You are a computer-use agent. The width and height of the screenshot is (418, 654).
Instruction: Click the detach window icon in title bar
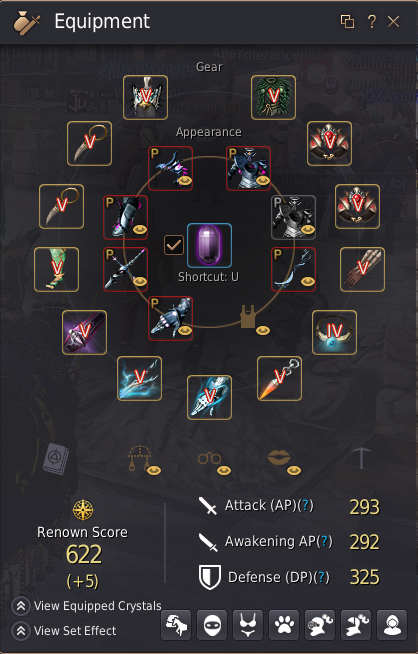(x=347, y=21)
